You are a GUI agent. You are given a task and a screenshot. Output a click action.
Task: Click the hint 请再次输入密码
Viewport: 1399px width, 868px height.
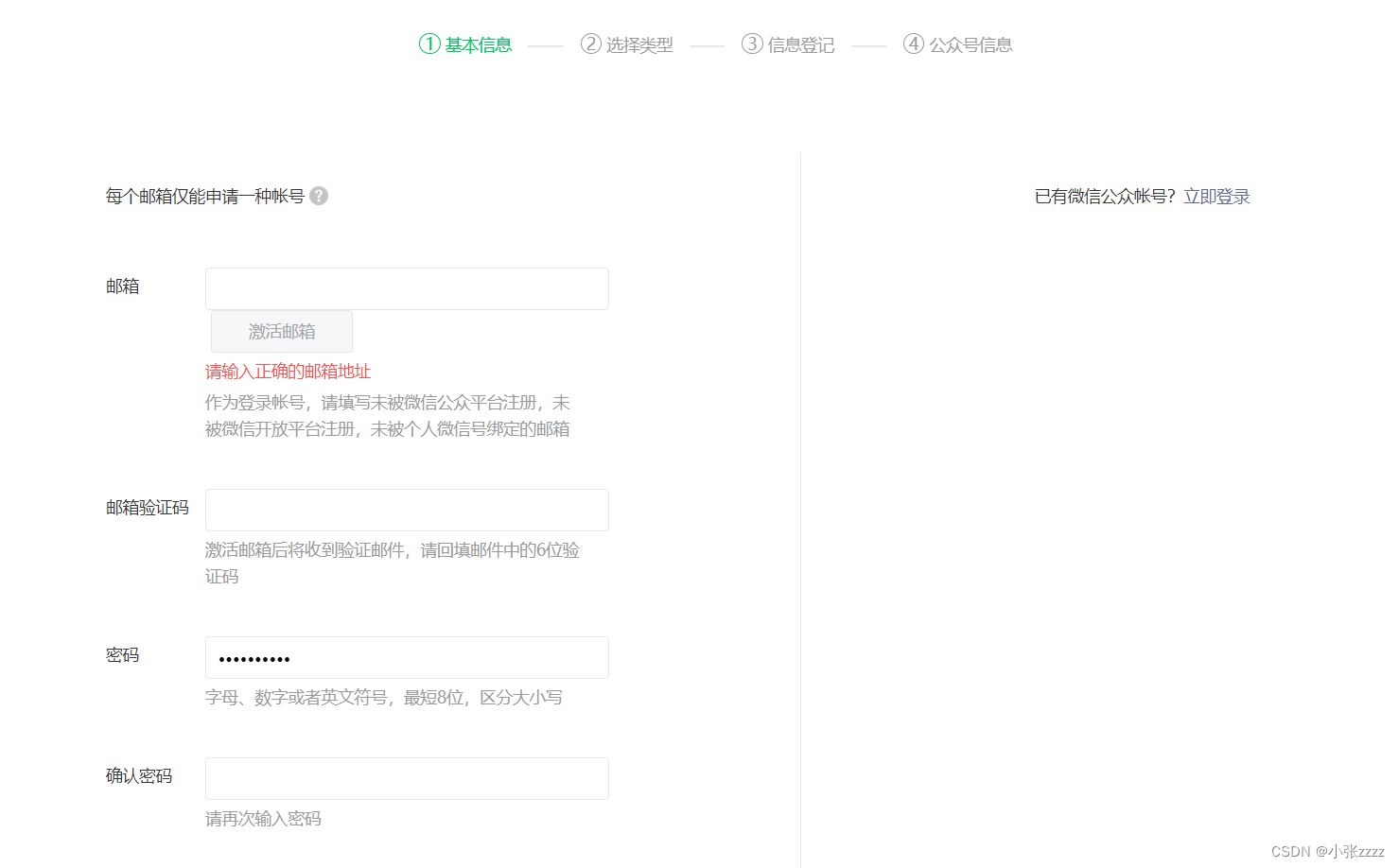tap(263, 819)
